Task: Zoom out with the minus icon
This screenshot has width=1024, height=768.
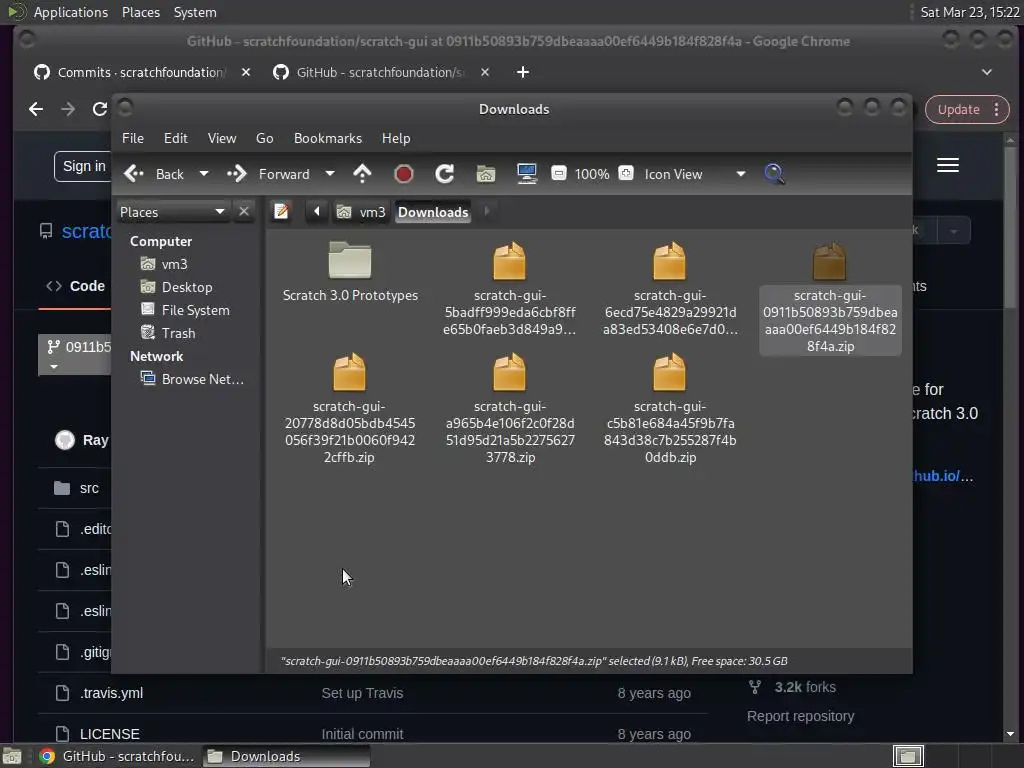Action: pos(559,174)
